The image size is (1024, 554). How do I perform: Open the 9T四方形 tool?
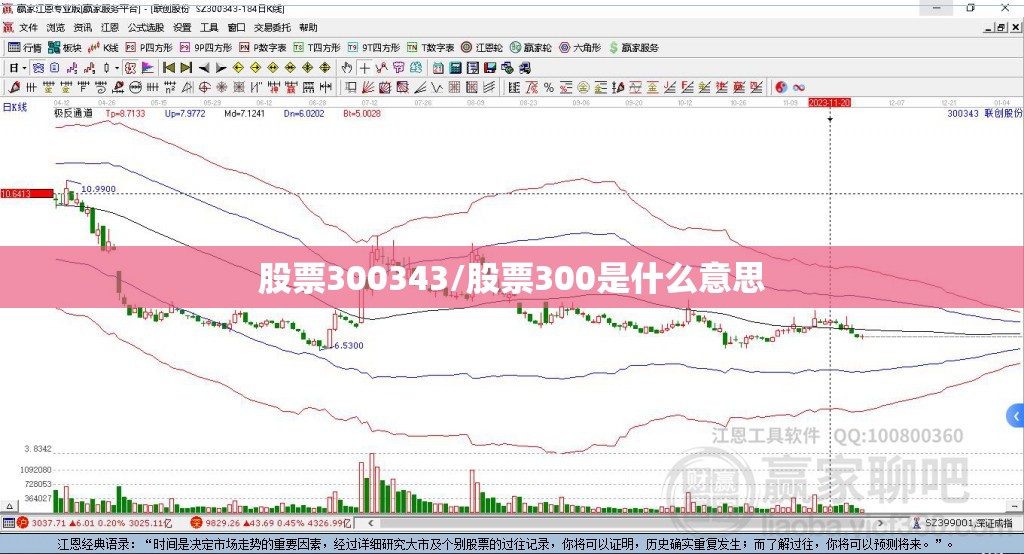click(x=374, y=48)
